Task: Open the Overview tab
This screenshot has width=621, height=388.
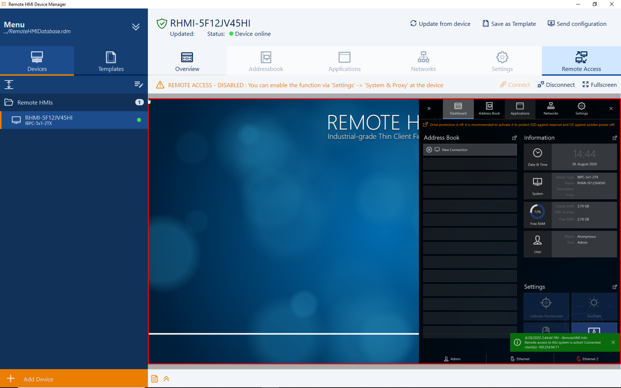Action: click(x=187, y=61)
